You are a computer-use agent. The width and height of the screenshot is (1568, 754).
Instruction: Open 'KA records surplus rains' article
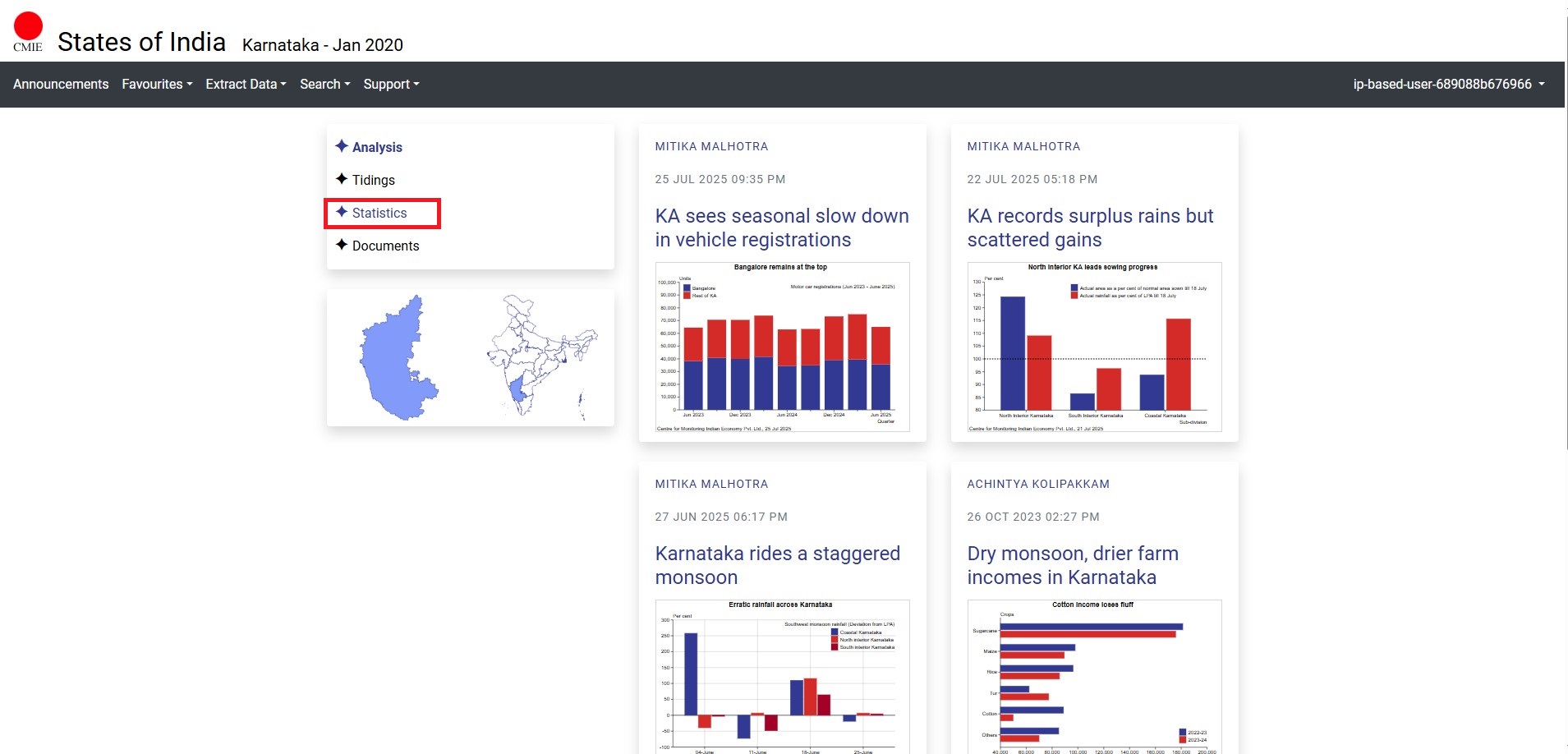pos(1090,228)
